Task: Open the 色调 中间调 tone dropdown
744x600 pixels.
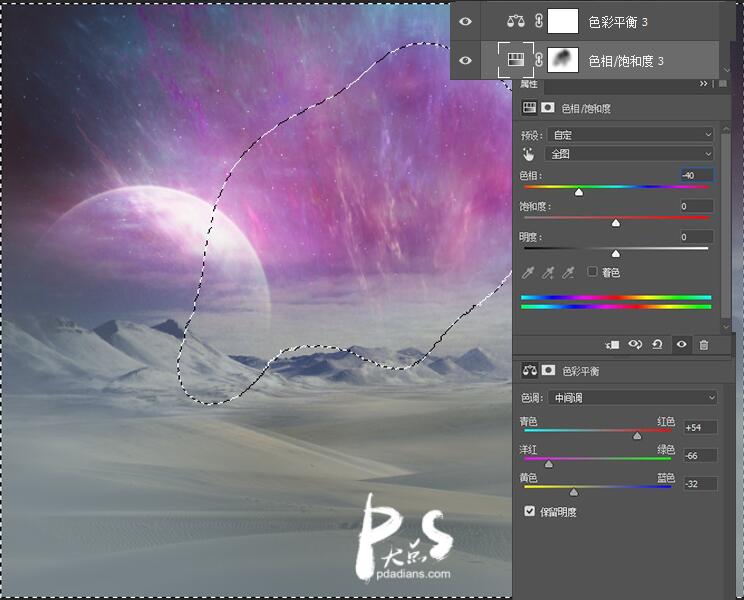Action: click(632, 397)
